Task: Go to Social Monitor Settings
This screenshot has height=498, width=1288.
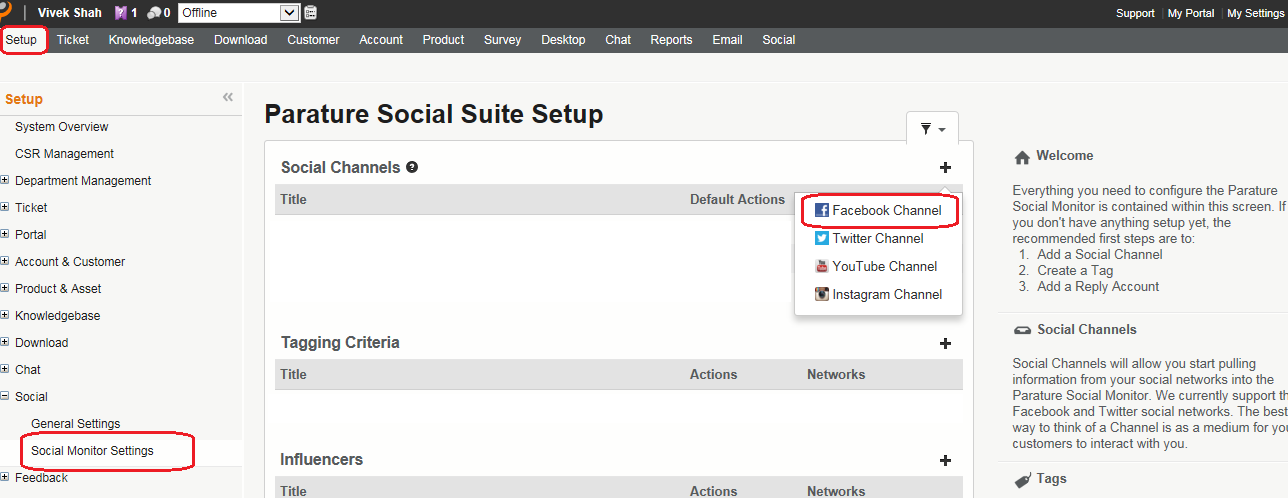Action: click(x=92, y=451)
